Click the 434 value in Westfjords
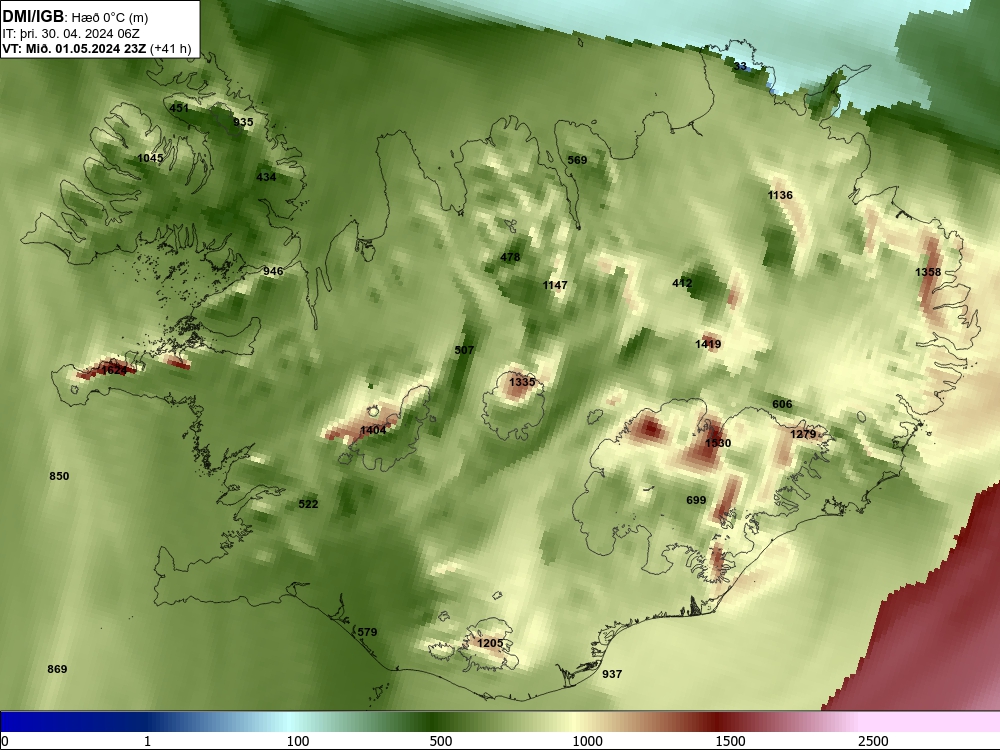The image size is (1000, 750). [x=266, y=177]
